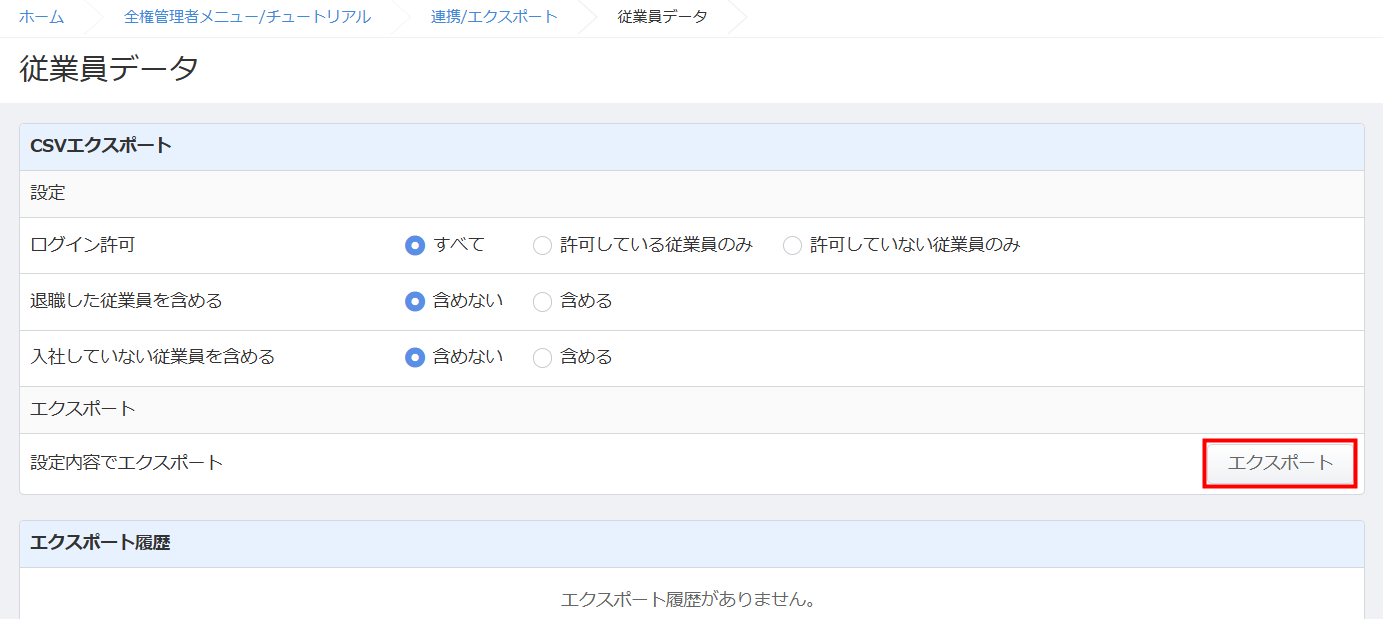Select すべて for ログイン許可

coord(415,245)
